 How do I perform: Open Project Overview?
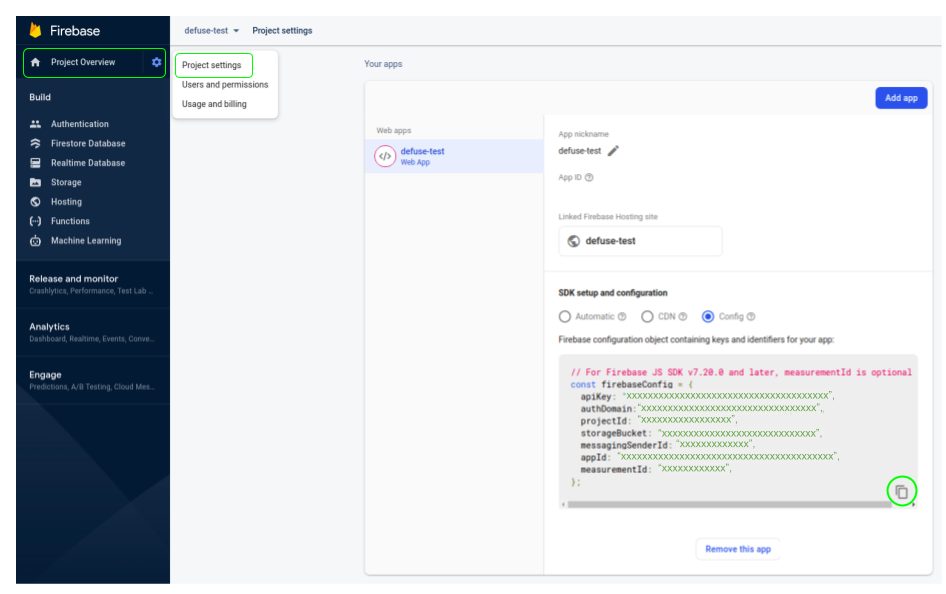coord(83,62)
